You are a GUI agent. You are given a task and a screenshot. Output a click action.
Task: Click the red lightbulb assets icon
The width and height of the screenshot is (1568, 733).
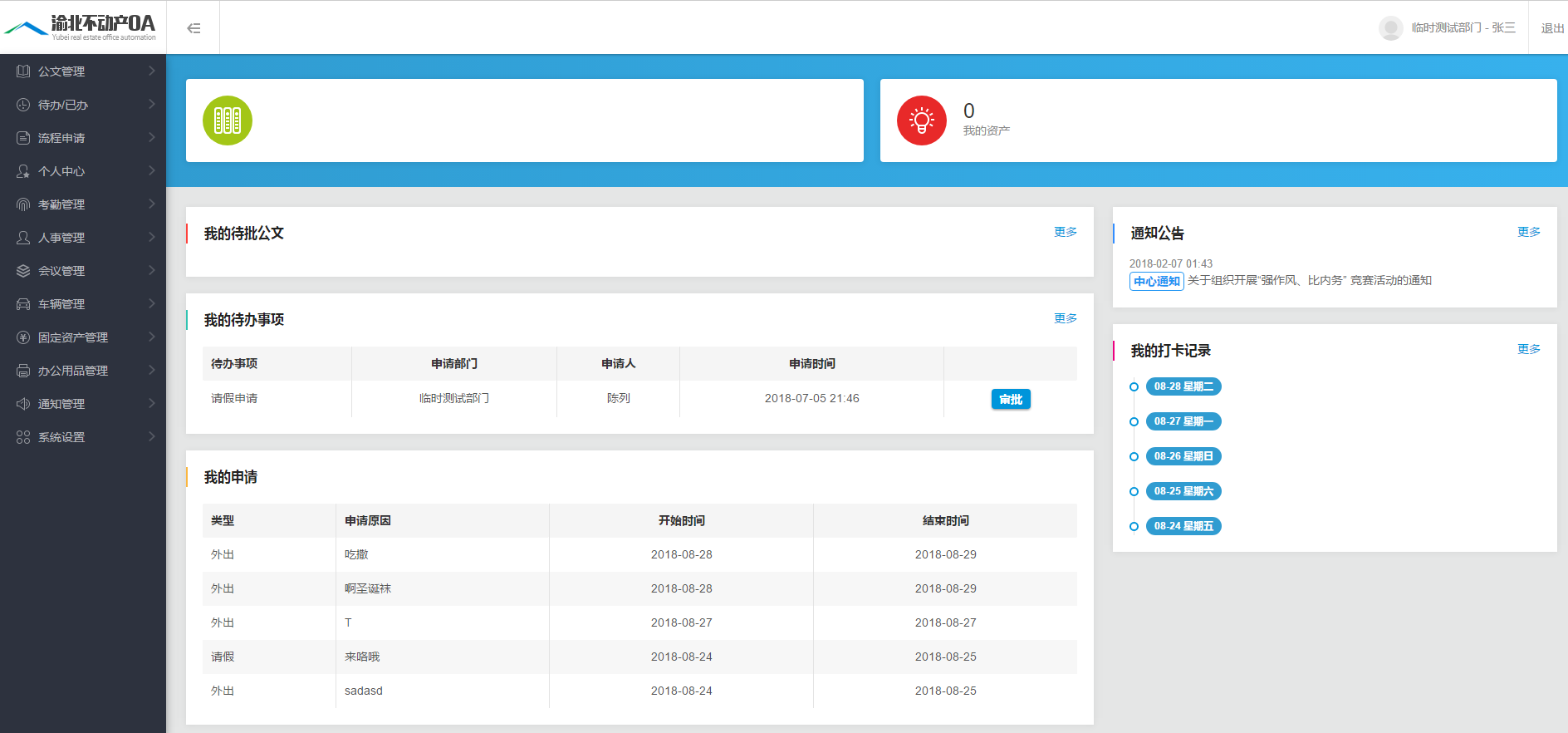click(921, 121)
